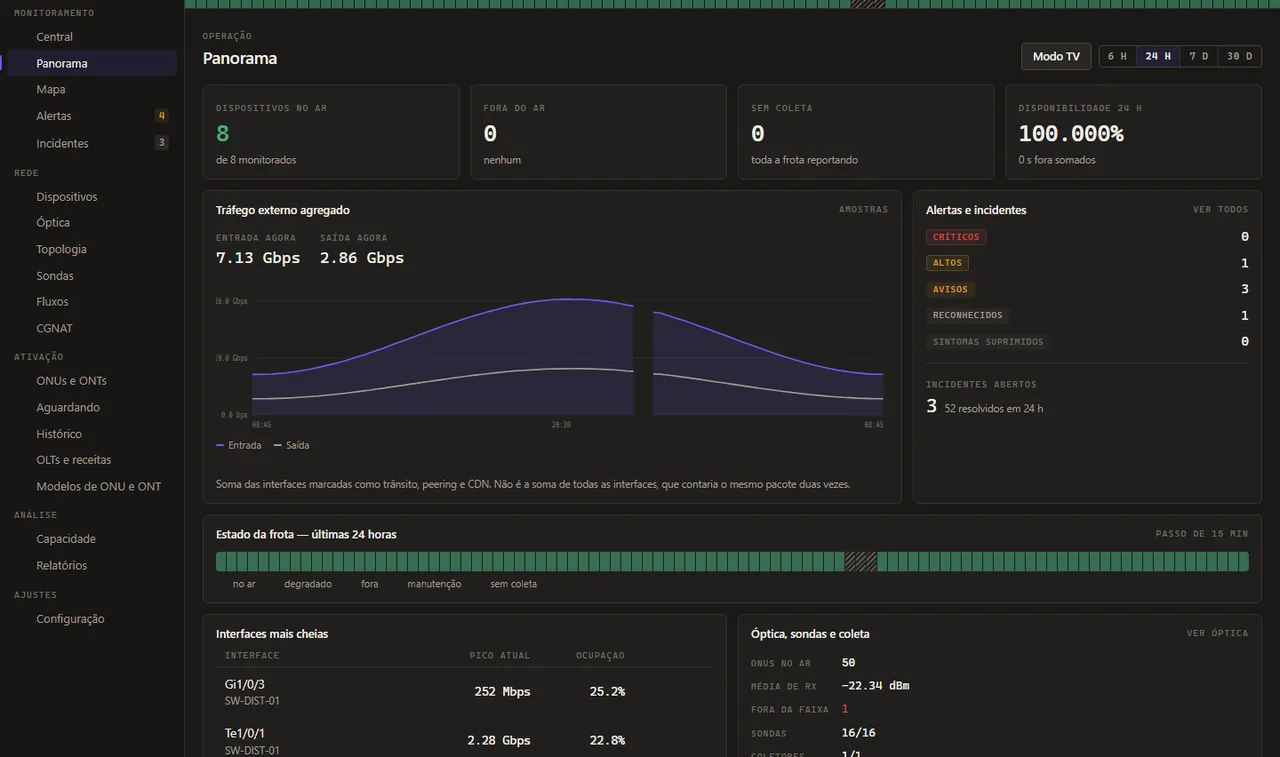Select the Gi1/0/3 interface row
The image size is (1280, 757).
coord(465,692)
